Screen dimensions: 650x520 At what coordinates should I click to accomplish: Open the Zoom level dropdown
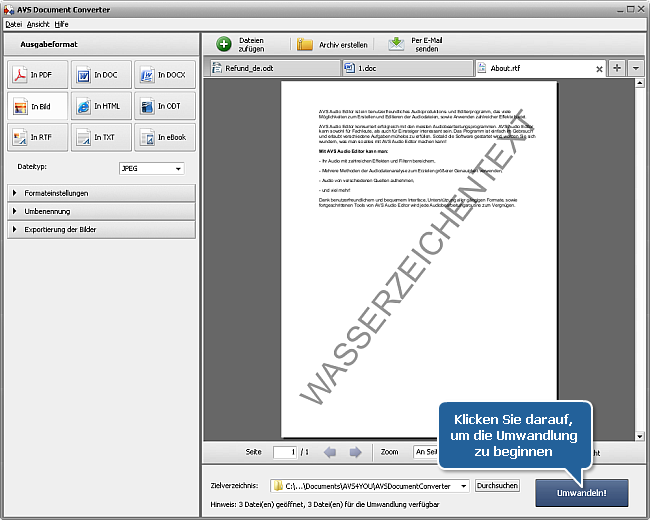426,452
